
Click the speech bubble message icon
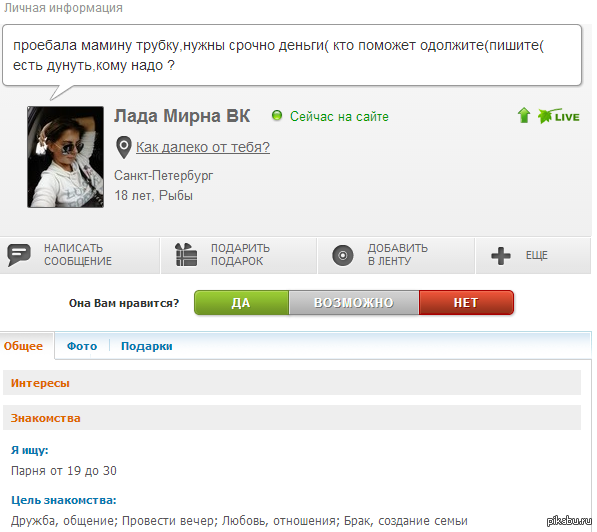tap(19, 255)
